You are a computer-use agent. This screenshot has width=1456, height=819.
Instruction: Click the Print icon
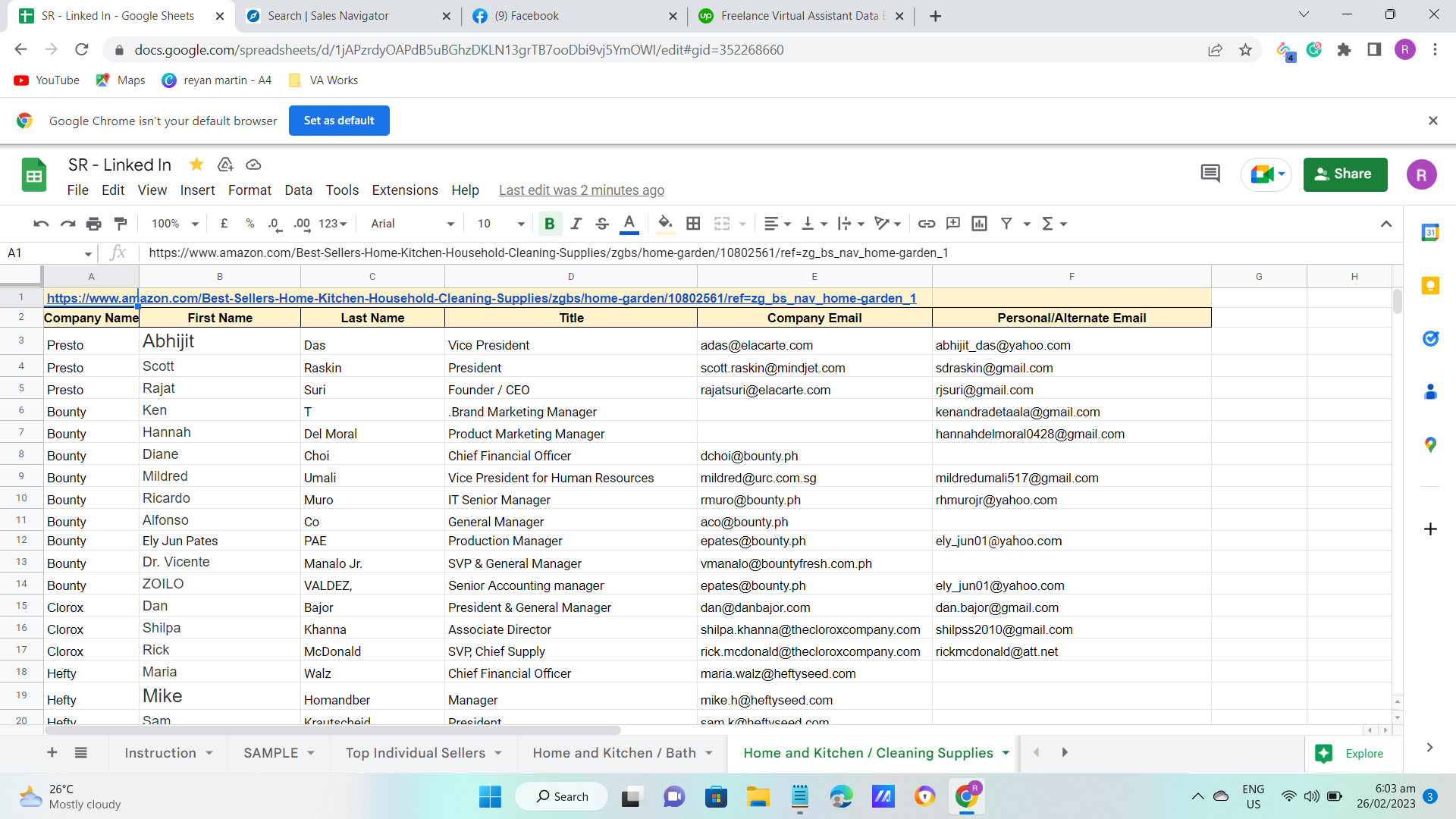click(93, 224)
